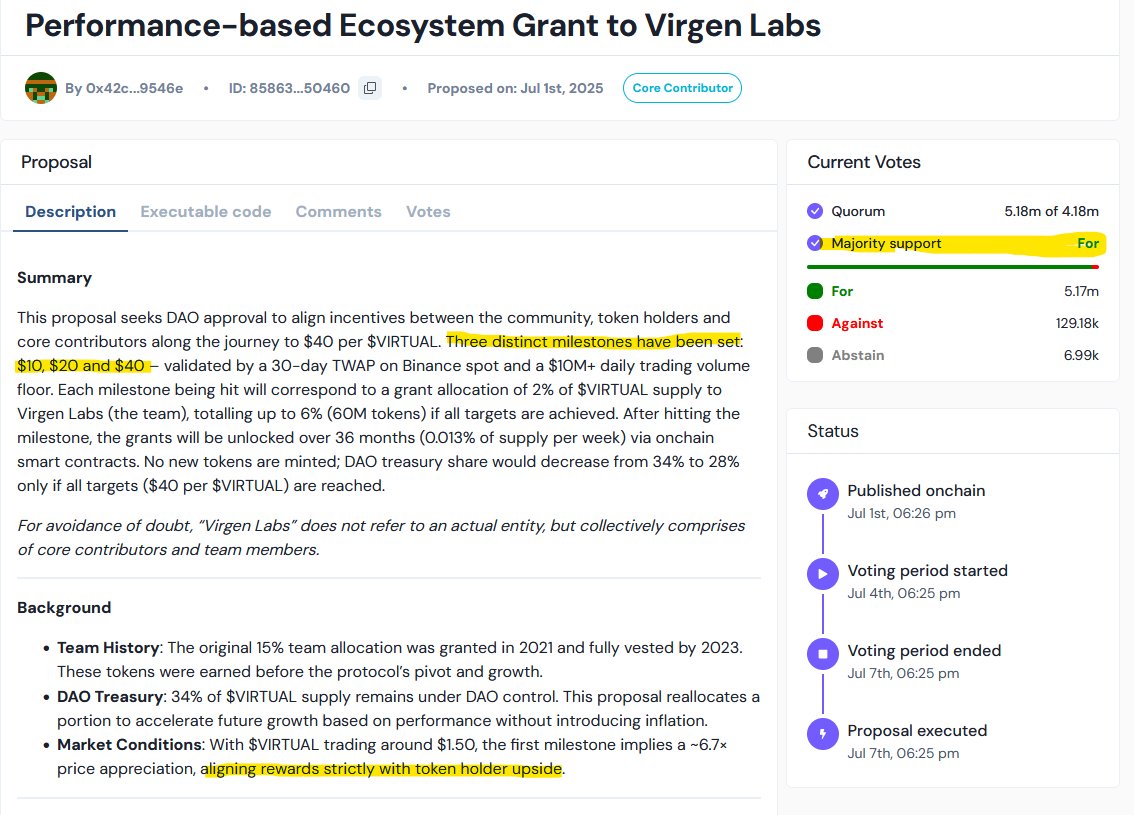Screen dimensions: 1134x815
Task: Click highlighted 'Three distinct milestones have been set'
Action: click(x=594, y=341)
